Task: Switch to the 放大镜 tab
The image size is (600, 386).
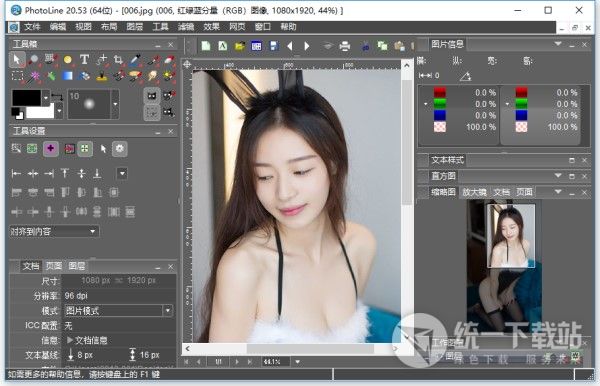Action: point(474,192)
